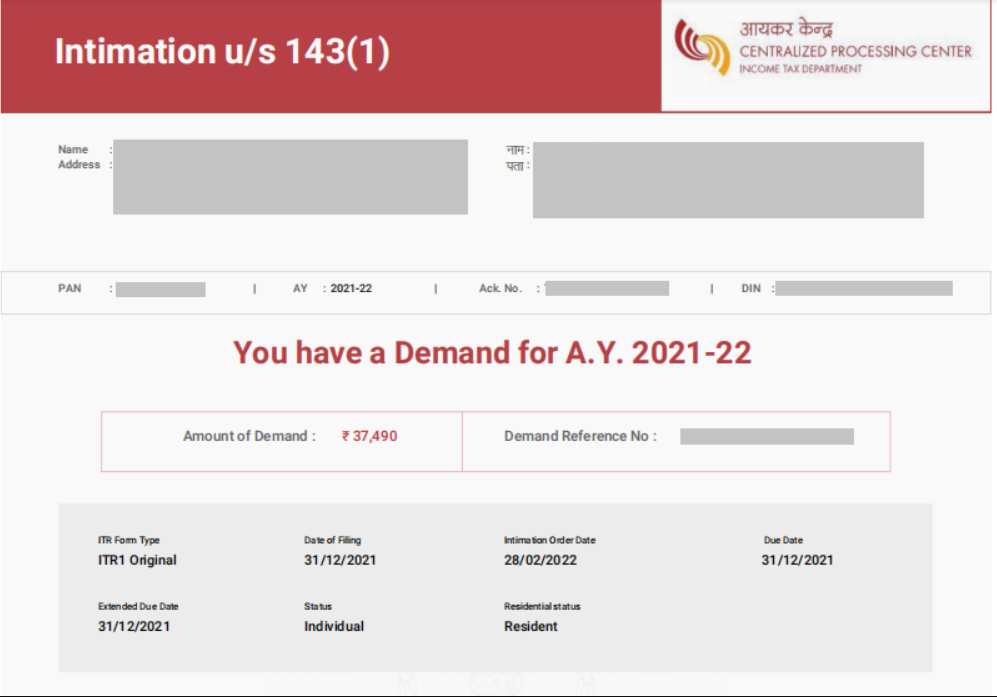Click the Income Tax Department swirl logo
This screenshot has width=997, height=697.
click(x=701, y=48)
